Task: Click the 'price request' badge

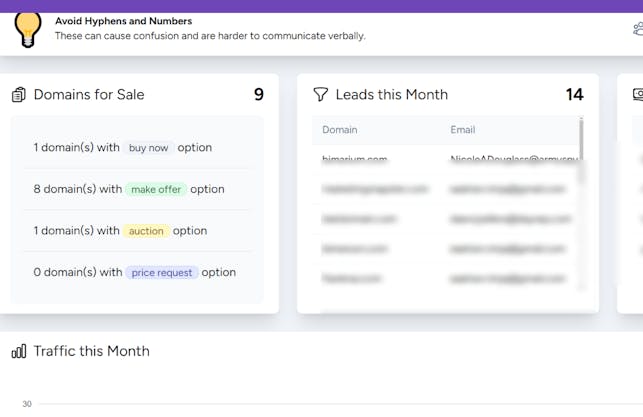Action: click(162, 272)
